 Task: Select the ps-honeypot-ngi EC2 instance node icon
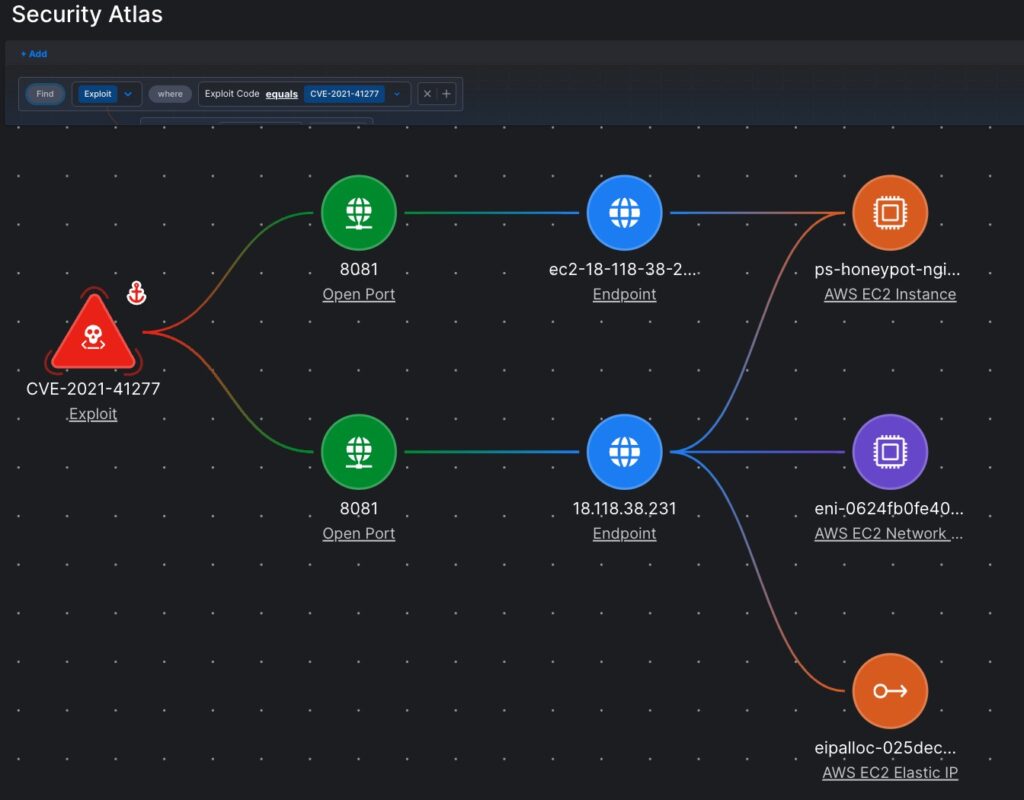[x=890, y=213]
